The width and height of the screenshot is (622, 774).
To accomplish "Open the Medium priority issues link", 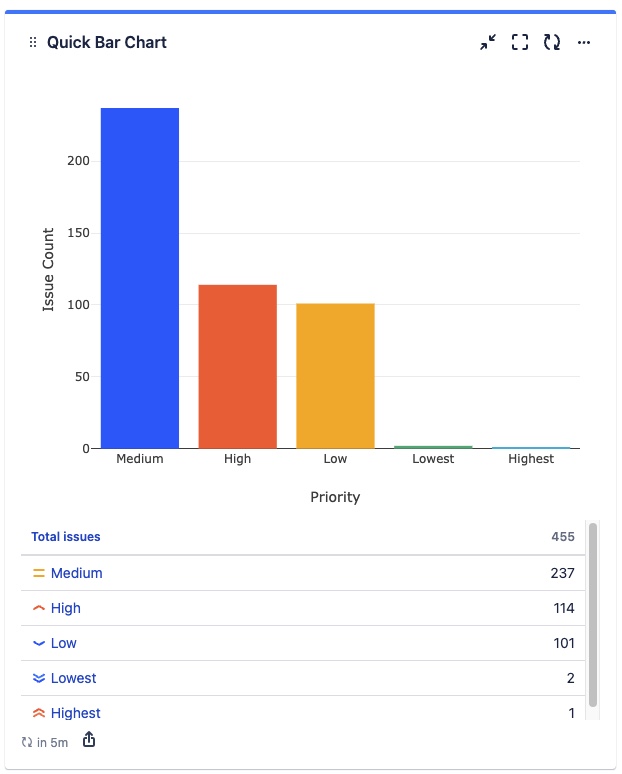I will [76, 574].
